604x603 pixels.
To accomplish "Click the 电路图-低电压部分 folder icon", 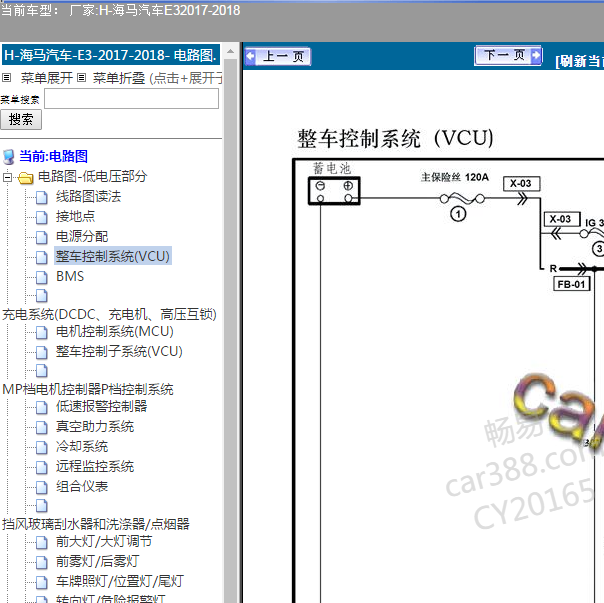I will (x=26, y=178).
